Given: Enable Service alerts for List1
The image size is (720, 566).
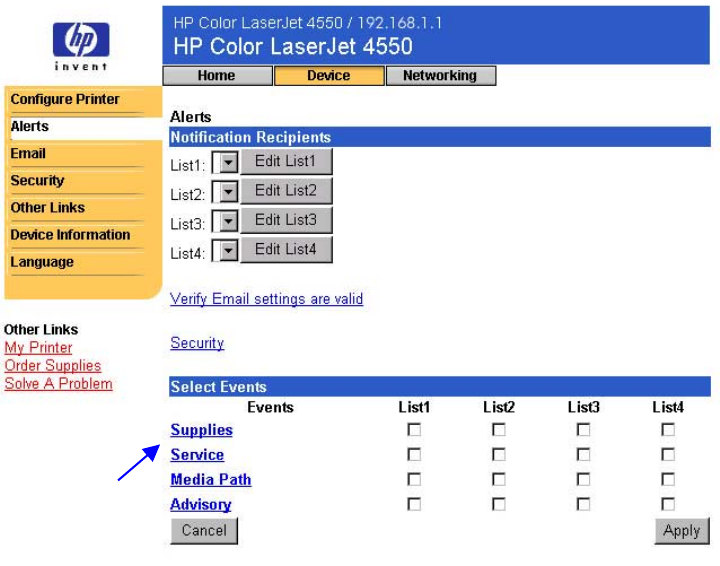Looking at the screenshot, I should click(414, 454).
